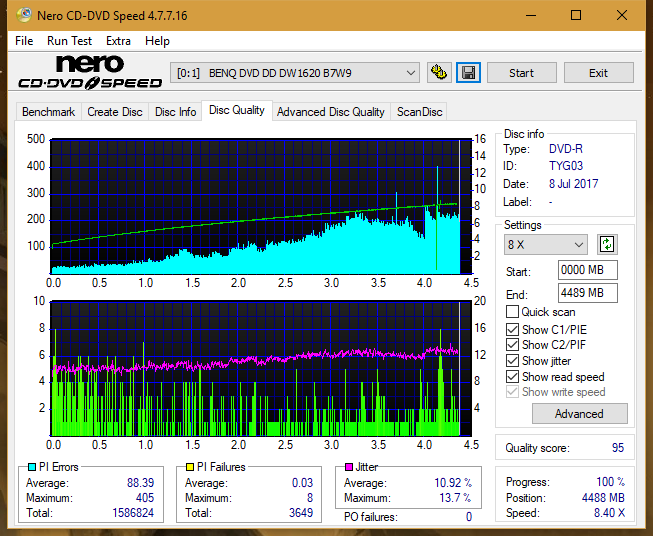Click the yellow PI Failures color swatch
The width and height of the screenshot is (653, 536).
190,467
